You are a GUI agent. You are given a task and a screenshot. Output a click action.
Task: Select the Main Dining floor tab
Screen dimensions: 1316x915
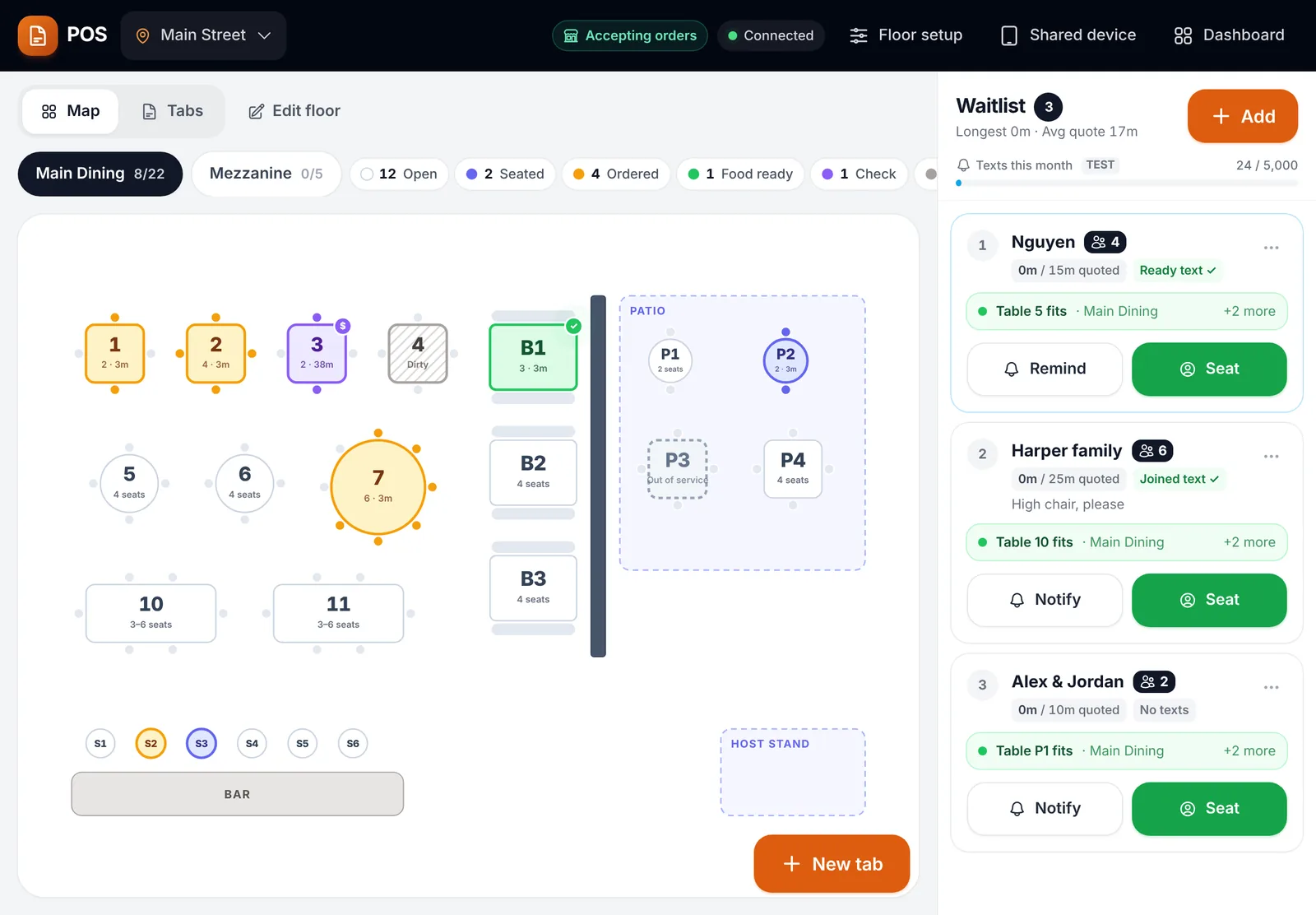click(x=100, y=174)
